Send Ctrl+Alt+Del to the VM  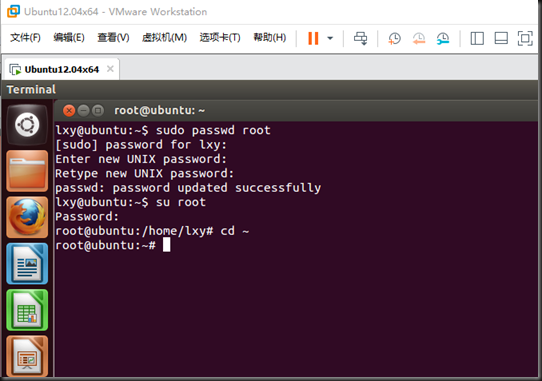361,38
